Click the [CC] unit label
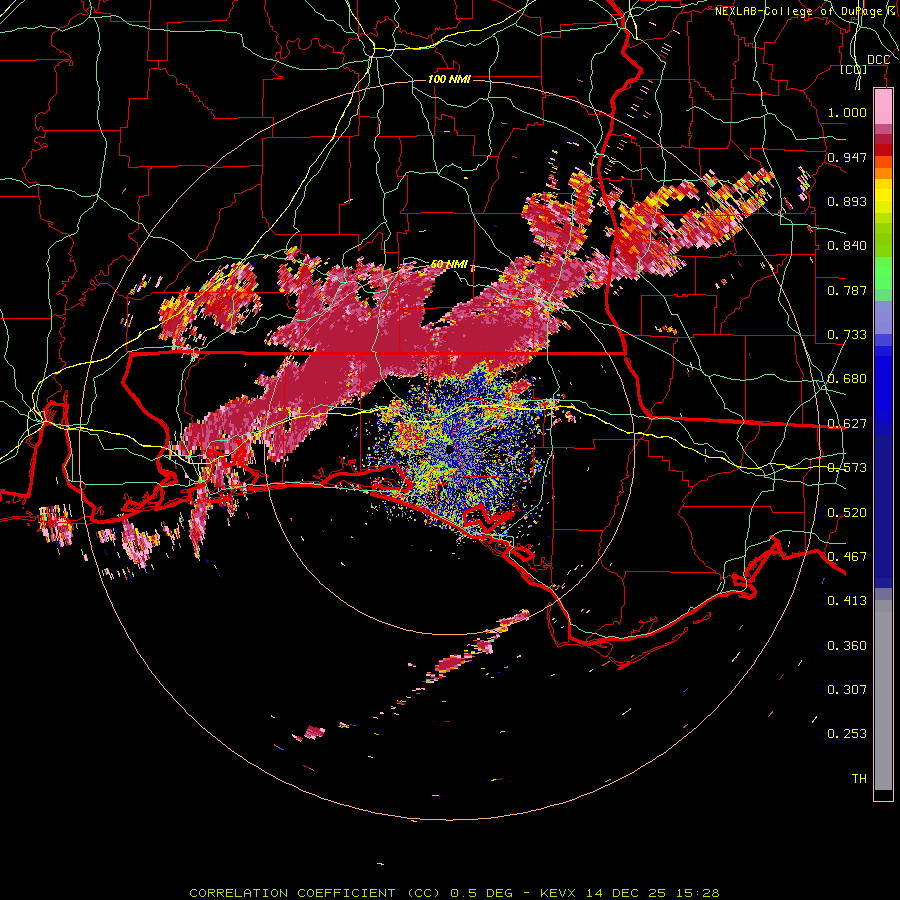 [x=854, y=70]
